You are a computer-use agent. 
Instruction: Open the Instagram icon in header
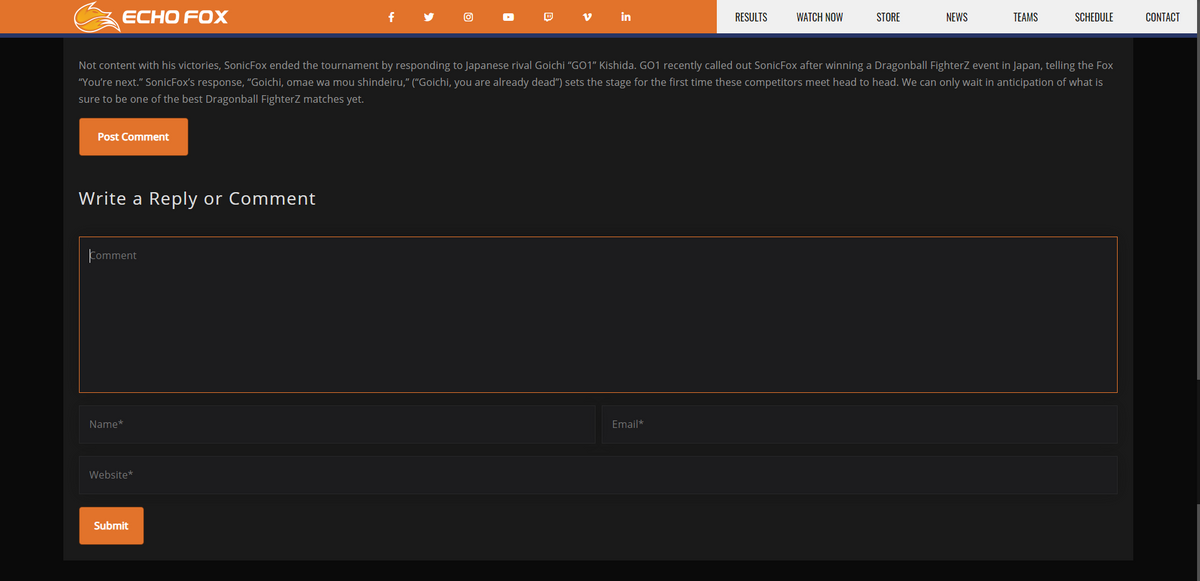pos(468,17)
